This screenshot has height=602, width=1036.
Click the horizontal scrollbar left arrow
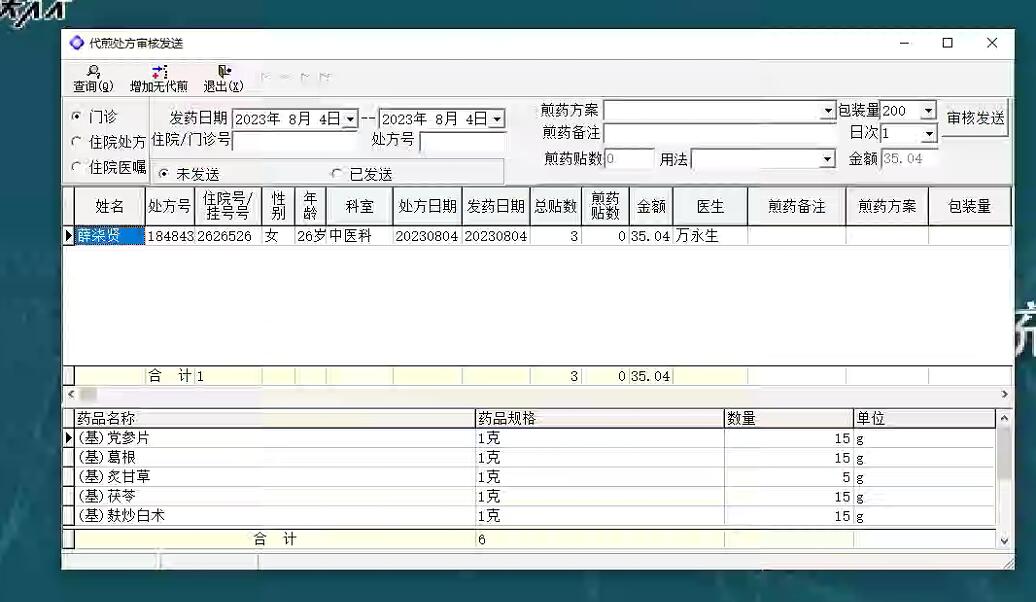click(x=71, y=394)
